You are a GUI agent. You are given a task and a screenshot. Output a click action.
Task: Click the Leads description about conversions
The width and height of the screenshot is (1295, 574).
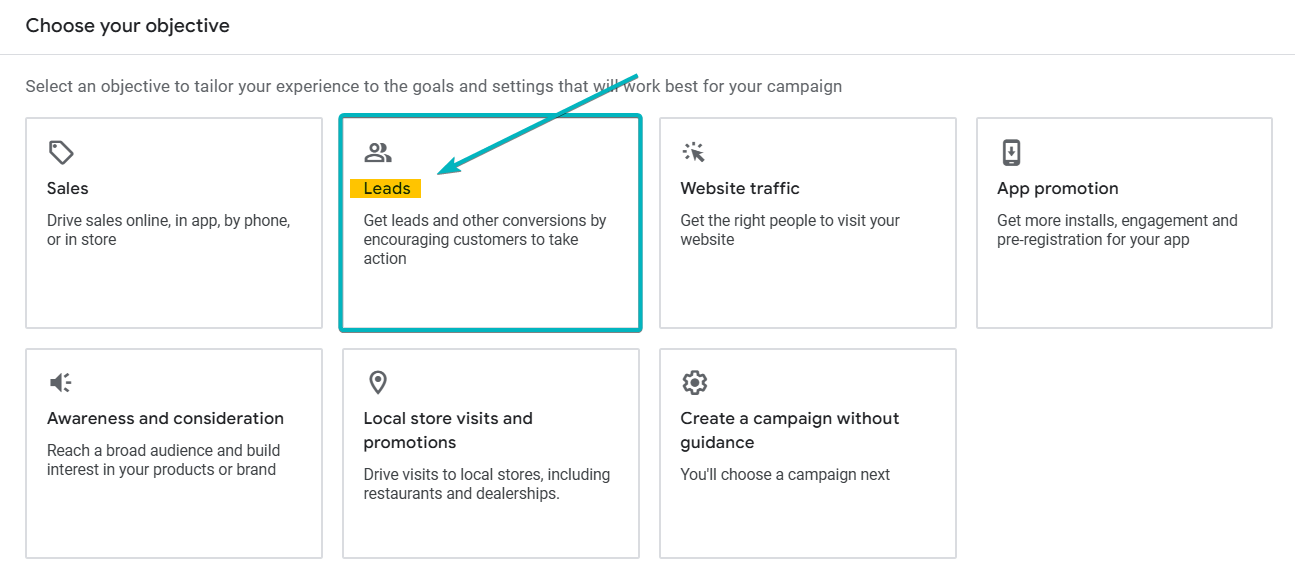[484, 239]
